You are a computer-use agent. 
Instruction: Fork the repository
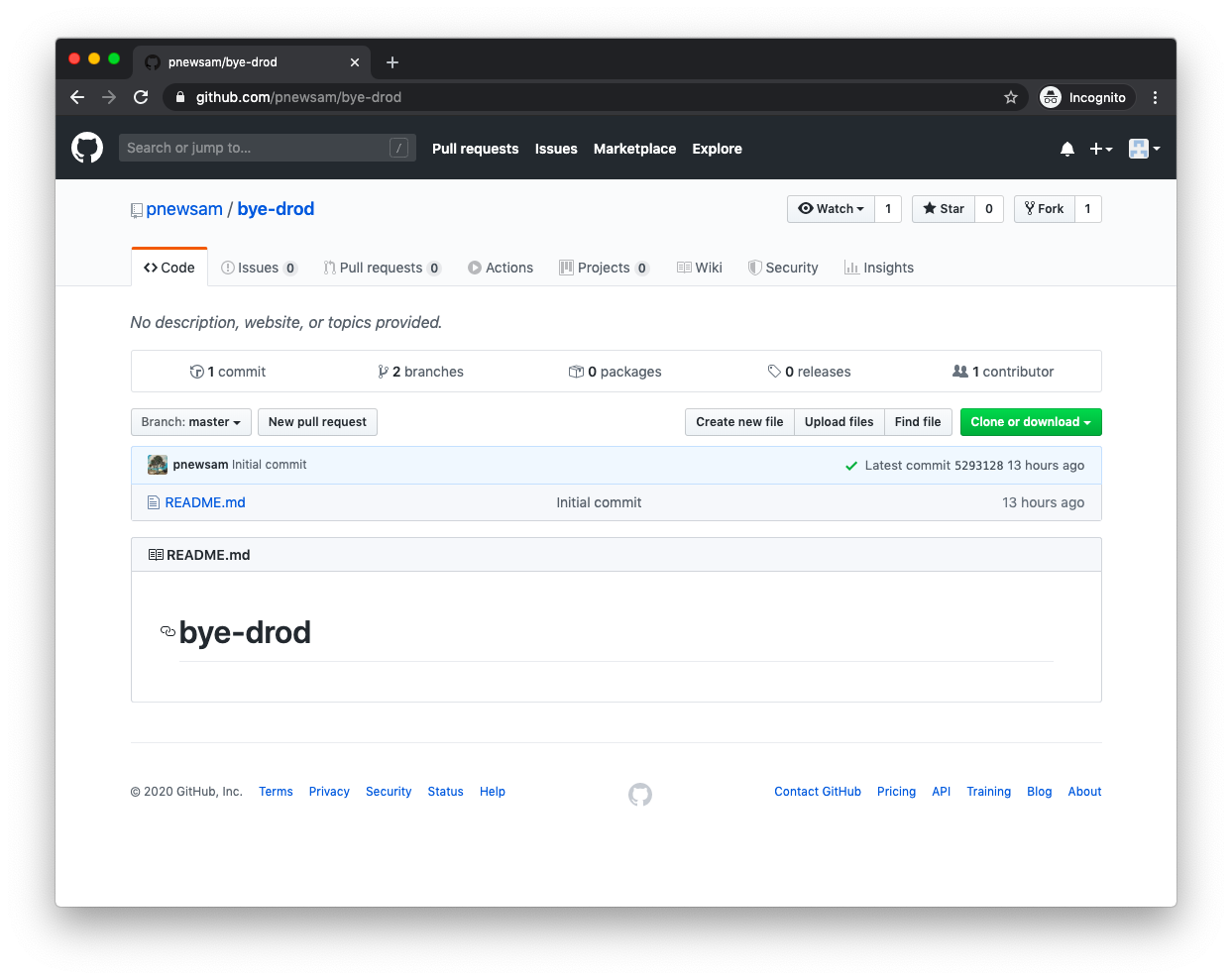coord(1045,209)
